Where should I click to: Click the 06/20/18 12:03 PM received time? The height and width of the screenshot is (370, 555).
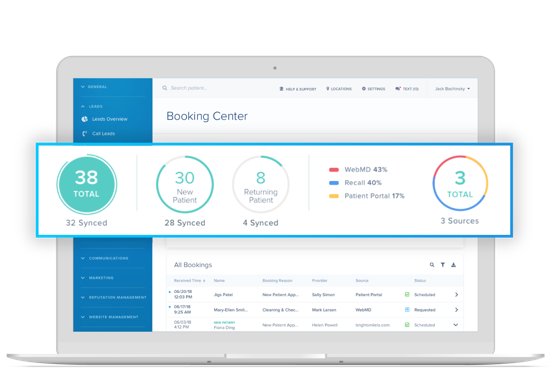pyautogui.click(x=183, y=294)
